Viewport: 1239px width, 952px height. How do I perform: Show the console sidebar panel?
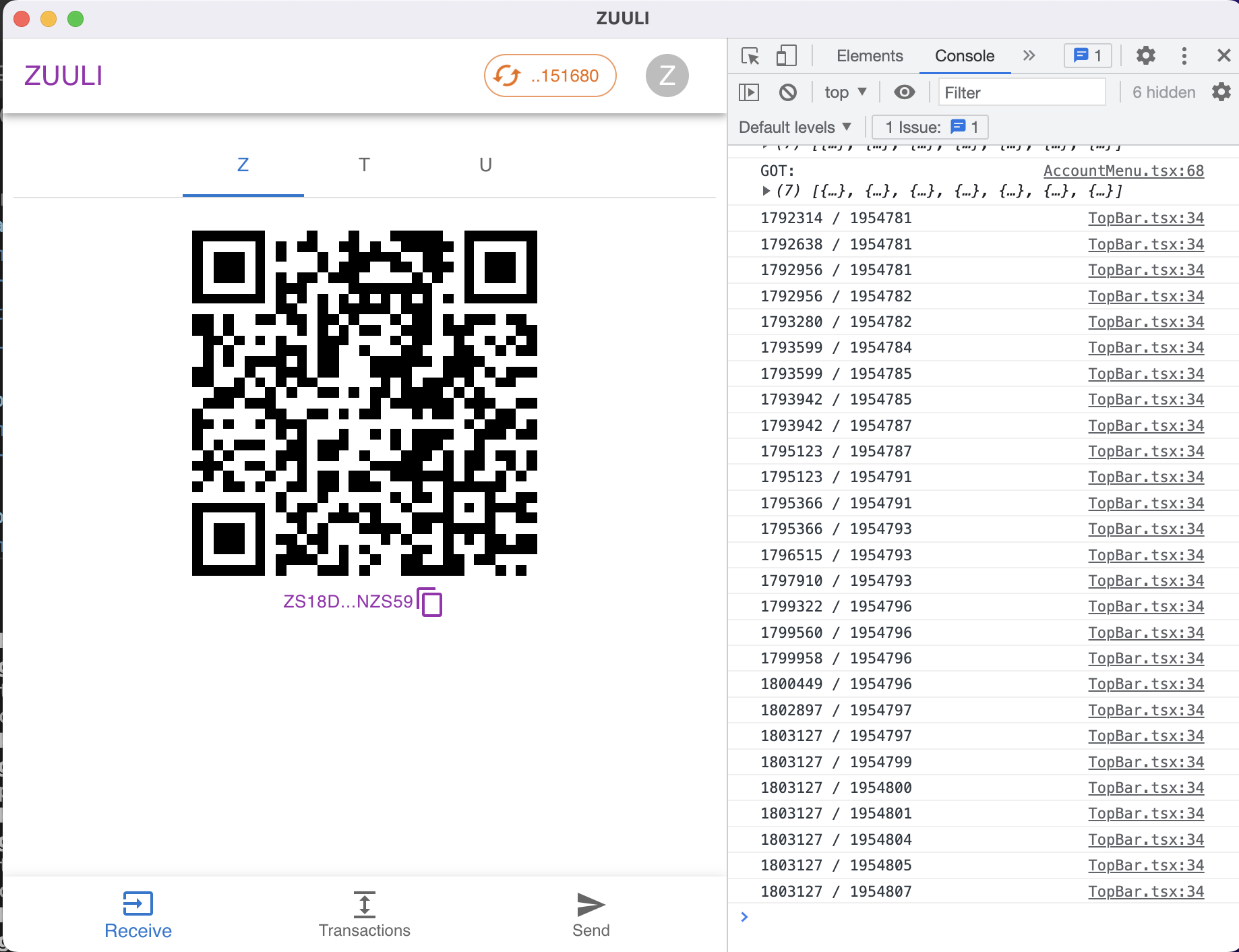749,92
